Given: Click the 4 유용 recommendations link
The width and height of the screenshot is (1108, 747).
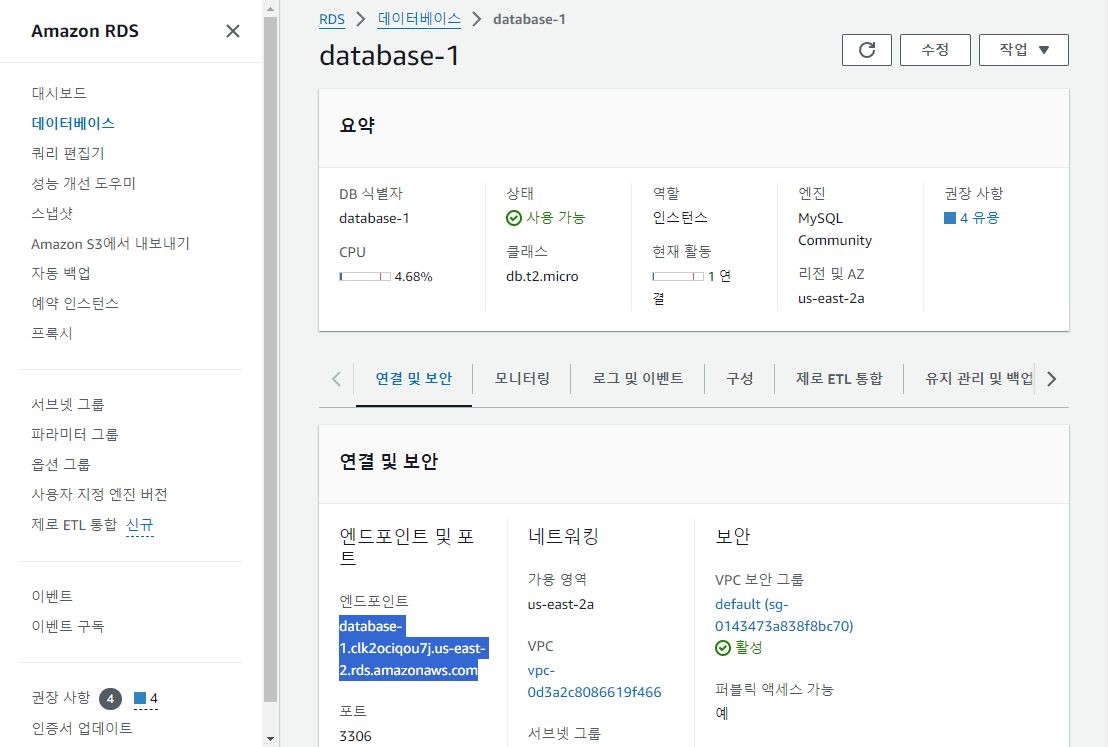Looking at the screenshot, I should [979, 218].
